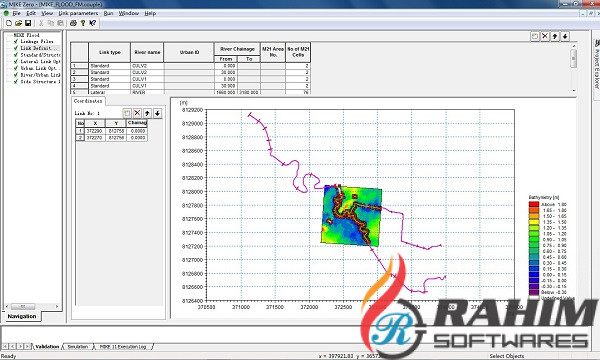Select link table row 1 header
This screenshot has width=600, height=360.
coord(80,66)
